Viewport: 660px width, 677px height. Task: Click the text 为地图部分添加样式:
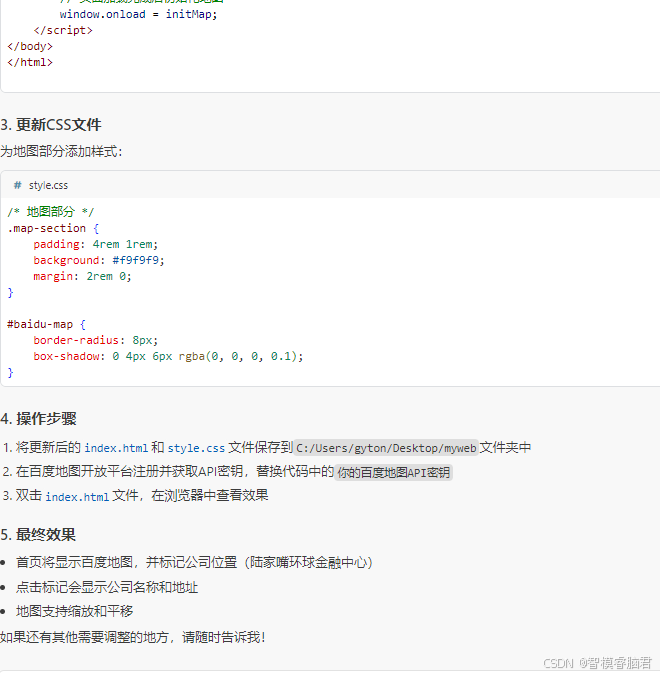click(61, 152)
